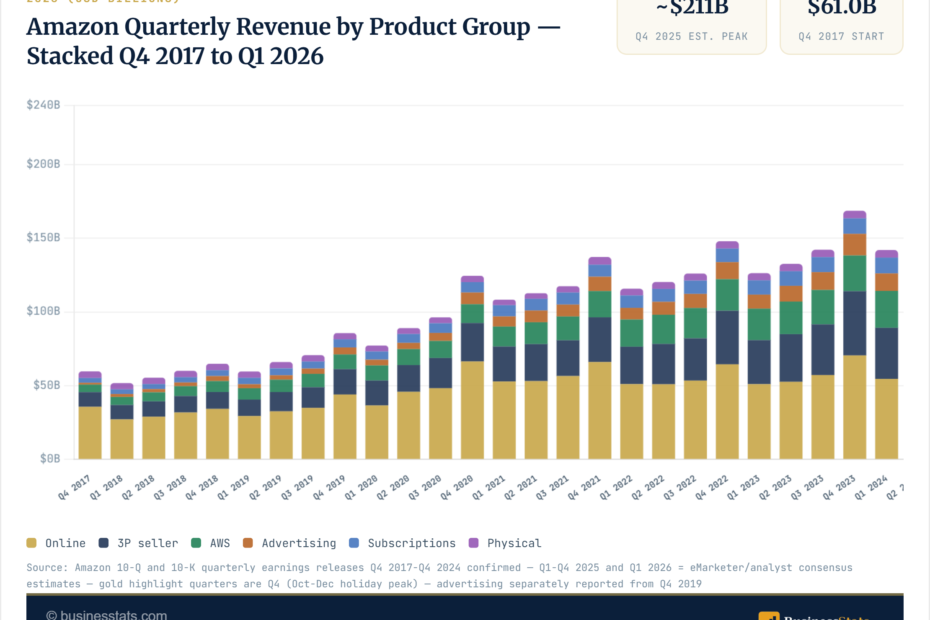The image size is (930, 620).
Task: Click the Advertising segment of the Q1 2024 bar
Action: [x=887, y=282]
